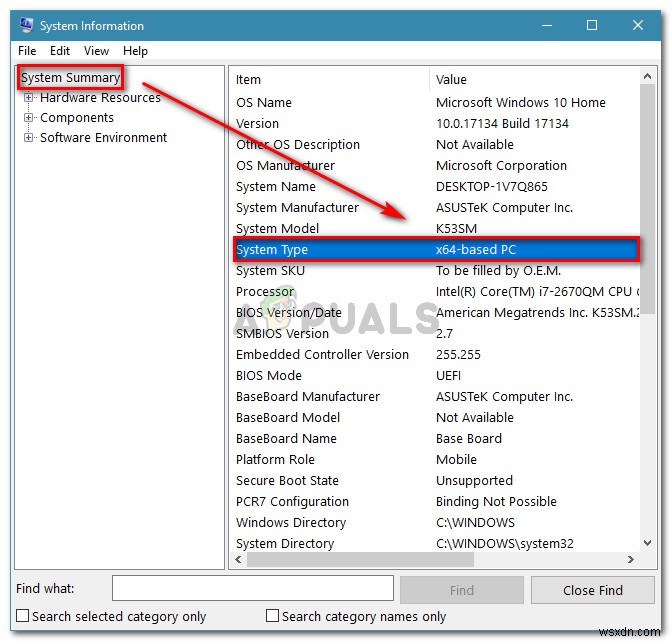Click the Close Find button

click(593, 590)
